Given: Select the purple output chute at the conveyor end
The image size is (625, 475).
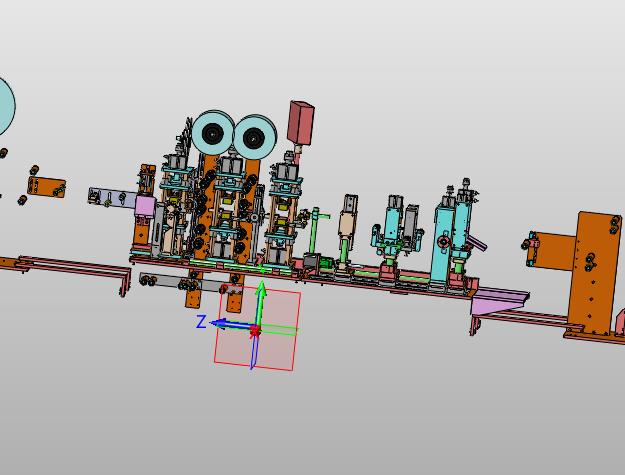Looking at the screenshot, I should point(500,302).
